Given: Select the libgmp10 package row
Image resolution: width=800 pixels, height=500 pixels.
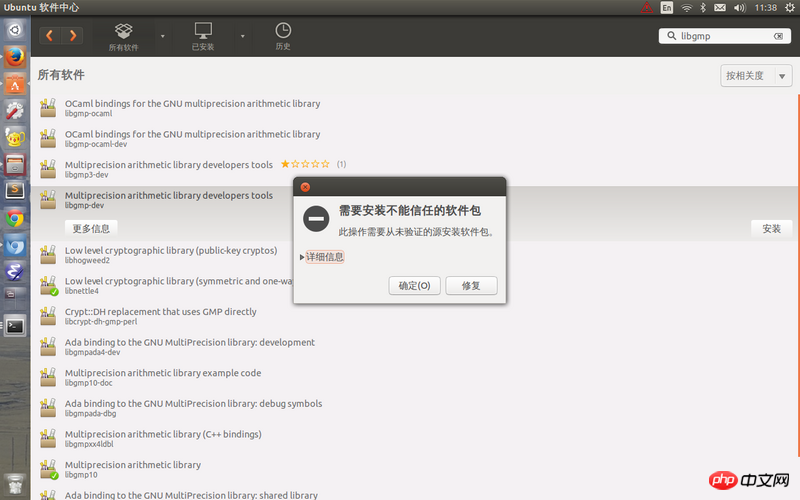Looking at the screenshot, I should point(414,469).
